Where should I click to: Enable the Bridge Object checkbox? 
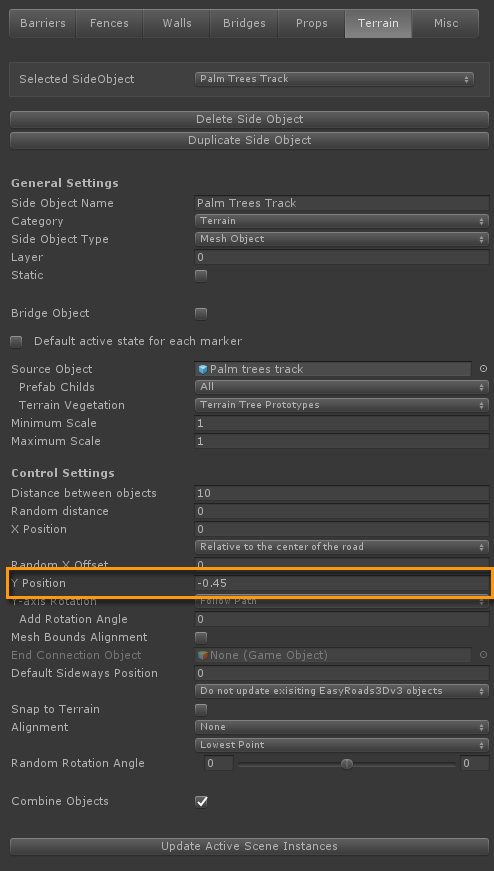(x=201, y=313)
